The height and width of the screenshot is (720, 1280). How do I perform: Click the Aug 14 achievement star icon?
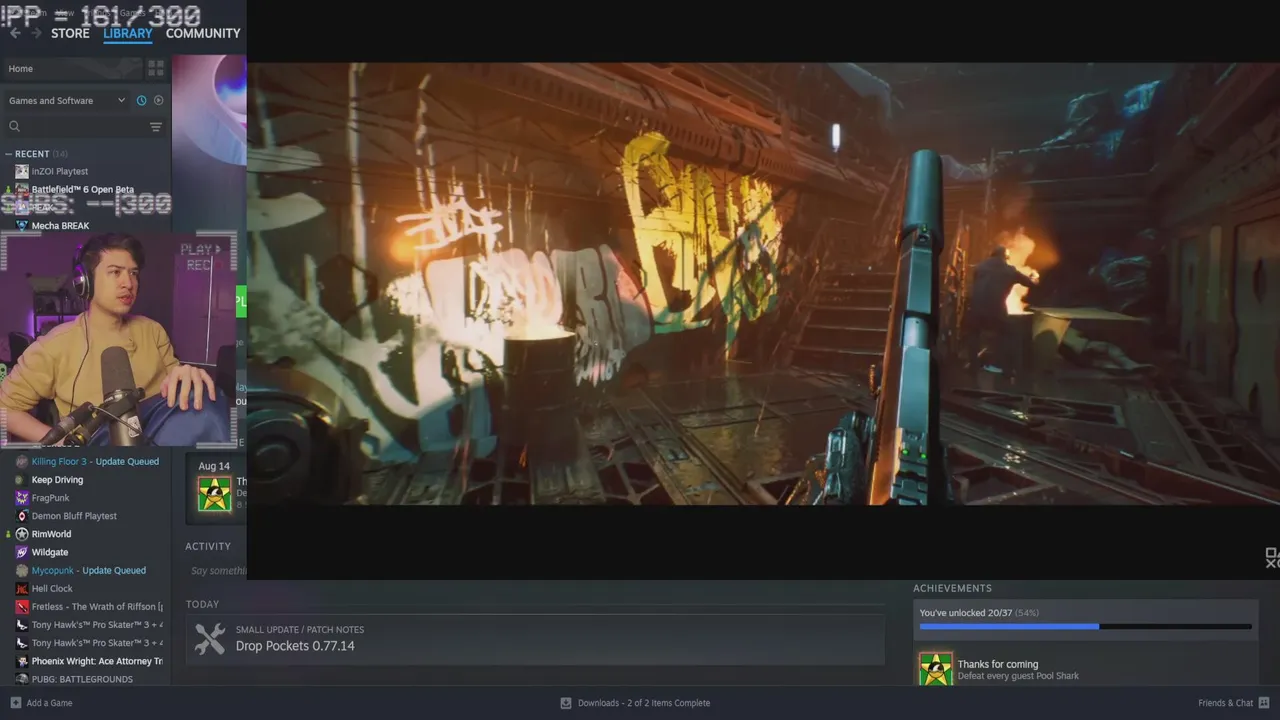click(x=214, y=494)
